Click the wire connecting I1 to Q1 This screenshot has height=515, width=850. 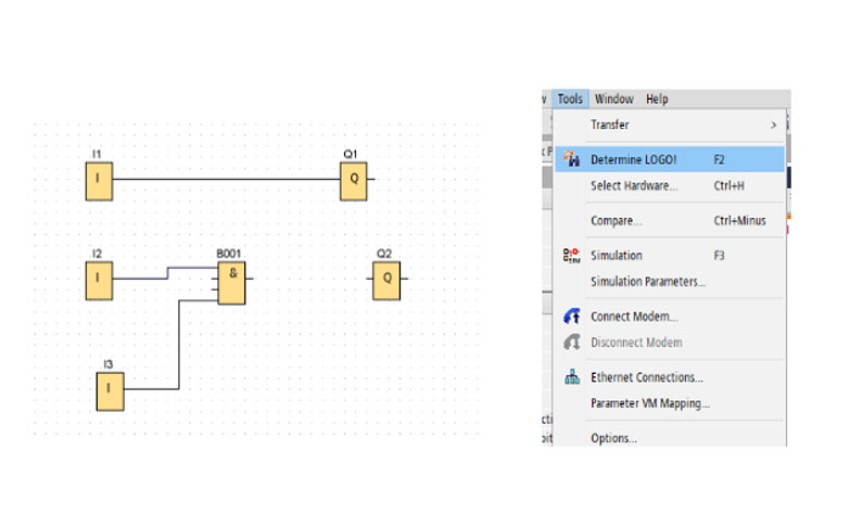[227, 179]
